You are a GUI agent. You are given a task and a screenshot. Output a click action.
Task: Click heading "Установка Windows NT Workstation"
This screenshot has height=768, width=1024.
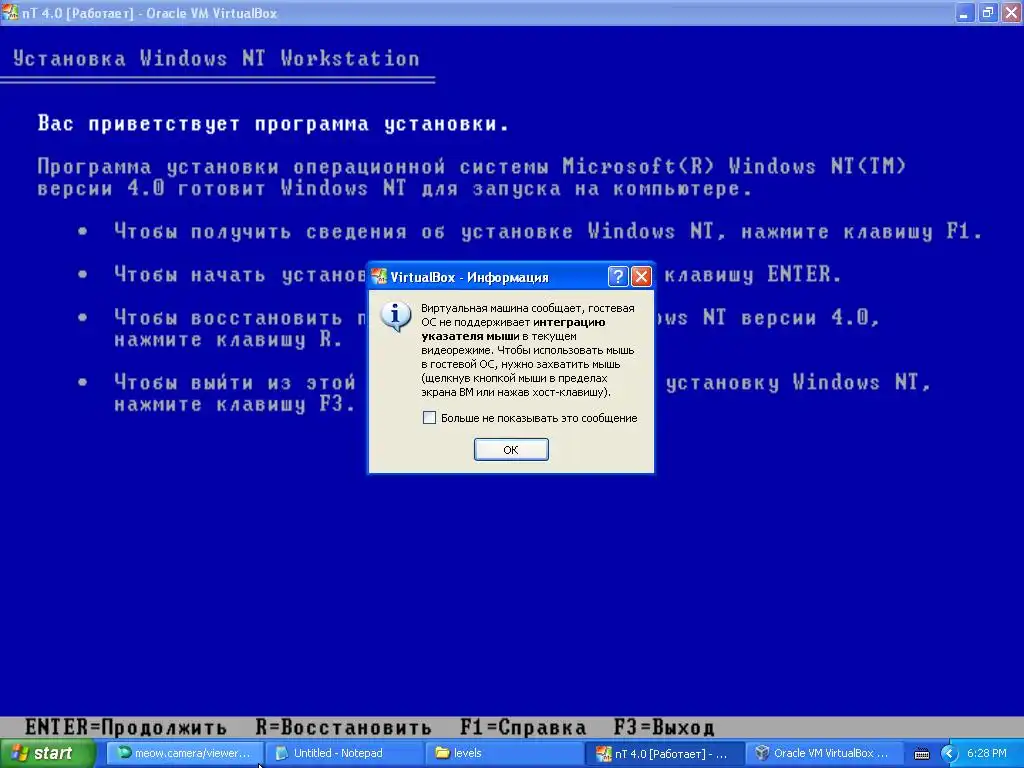tap(216, 59)
